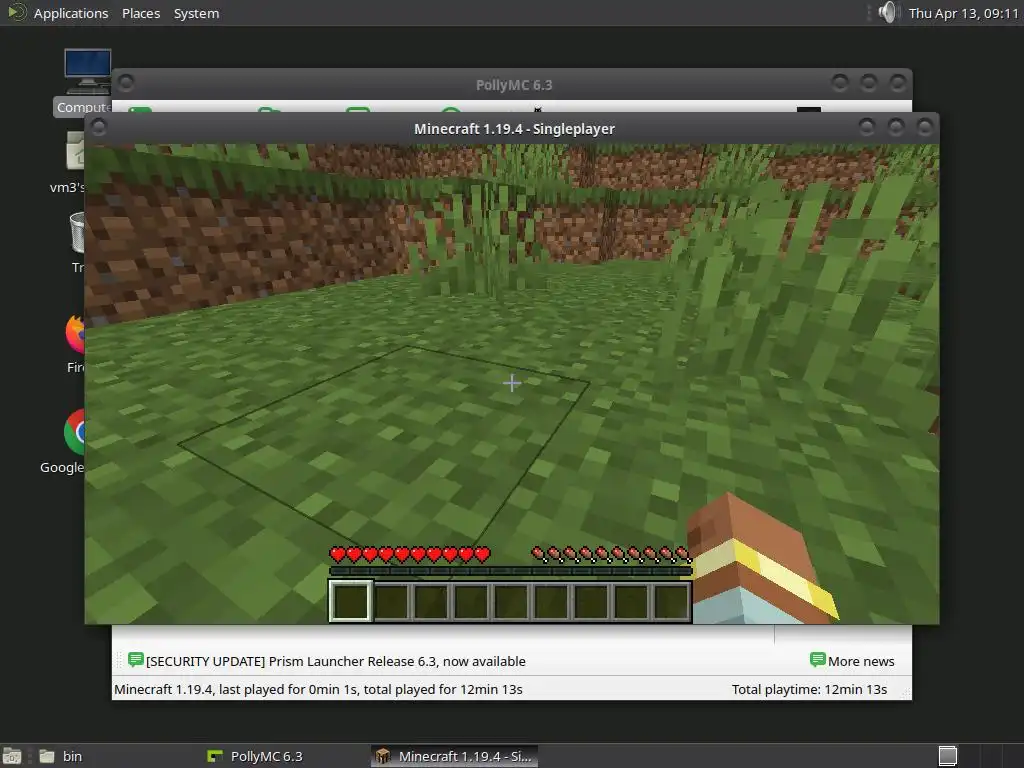The width and height of the screenshot is (1024, 768).
Task: Click 'Minecraft 1.19.4, last played' status text
Action: [x=318, y=689]
